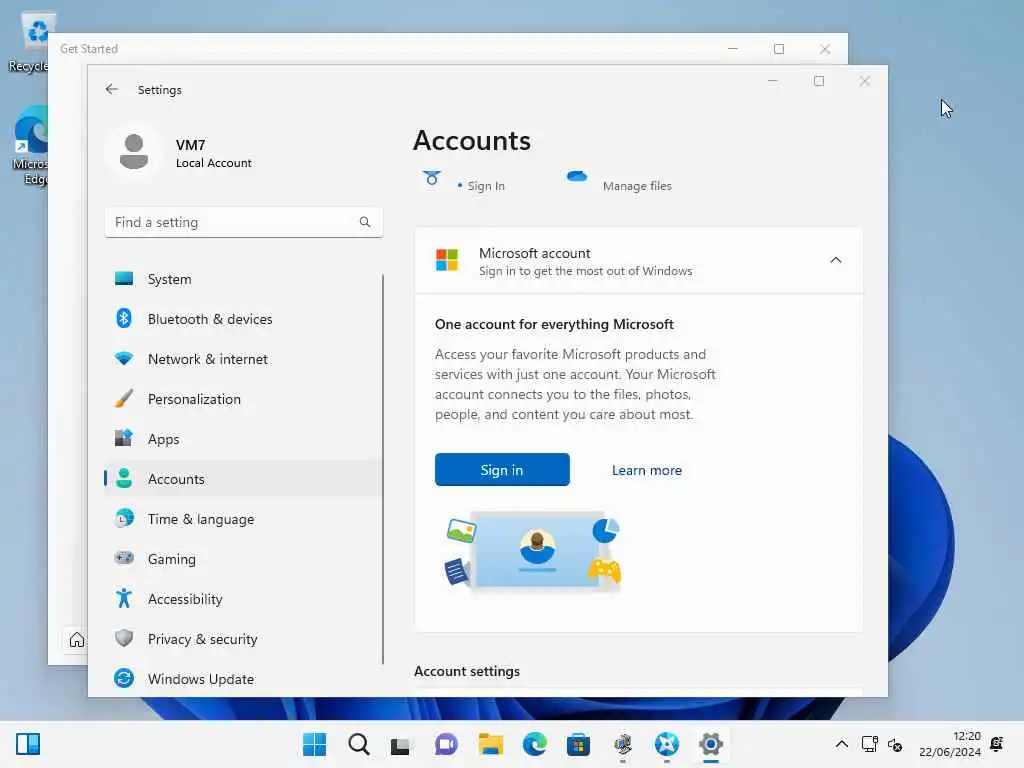Click the Gaming controller icon
Screen dimensions: 1024x768
tap(123, 558)
